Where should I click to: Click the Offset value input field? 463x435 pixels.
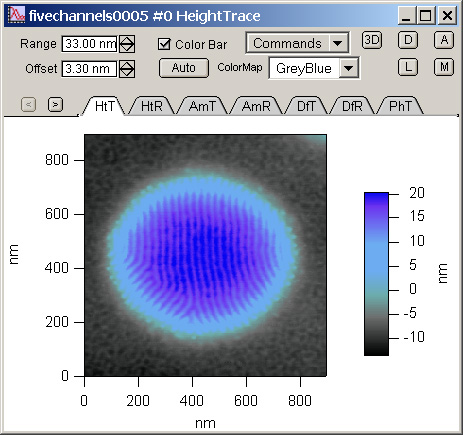tap(89, 69)
